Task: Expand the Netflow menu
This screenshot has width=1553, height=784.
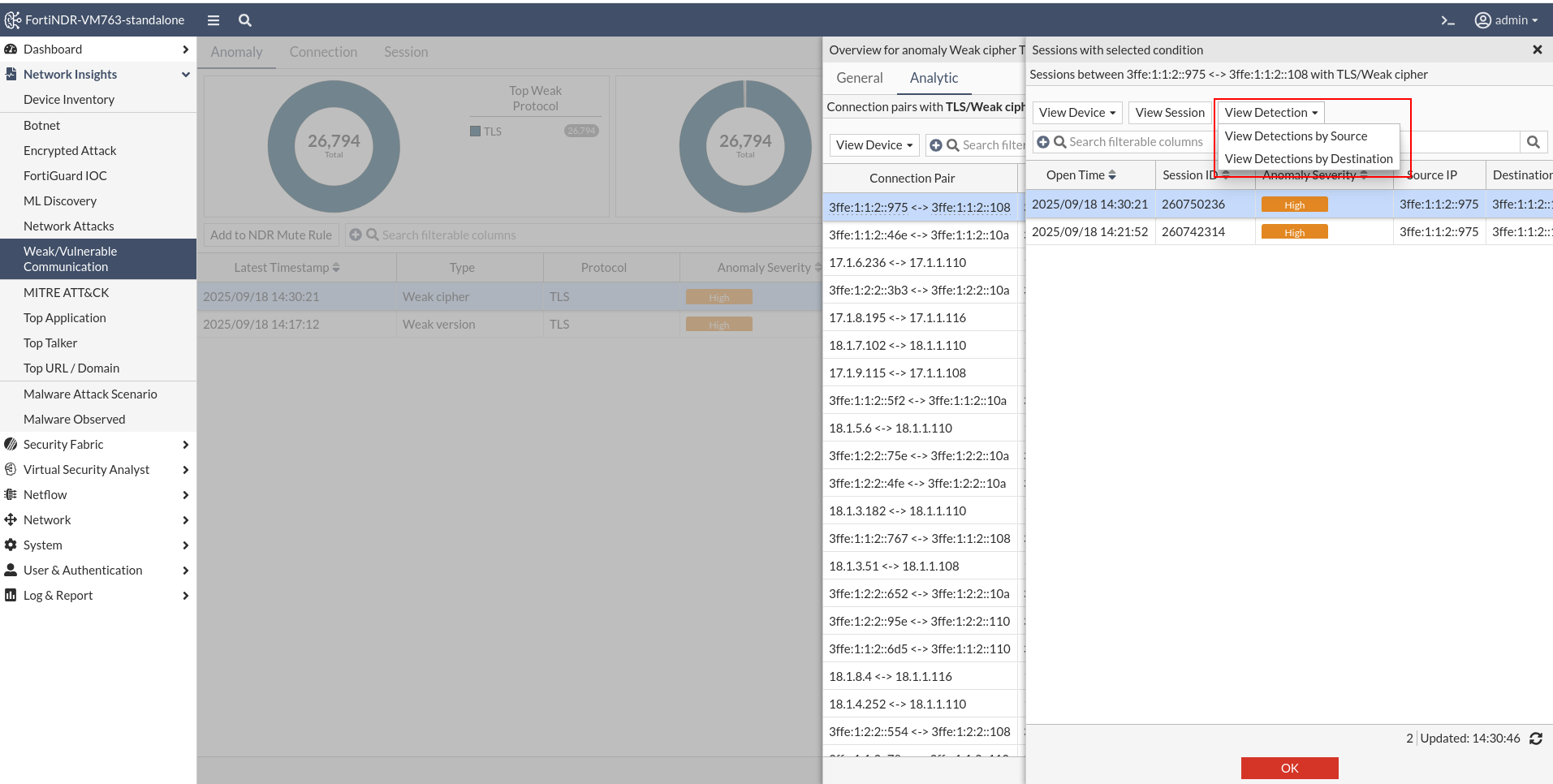Action: pos(186,495)
